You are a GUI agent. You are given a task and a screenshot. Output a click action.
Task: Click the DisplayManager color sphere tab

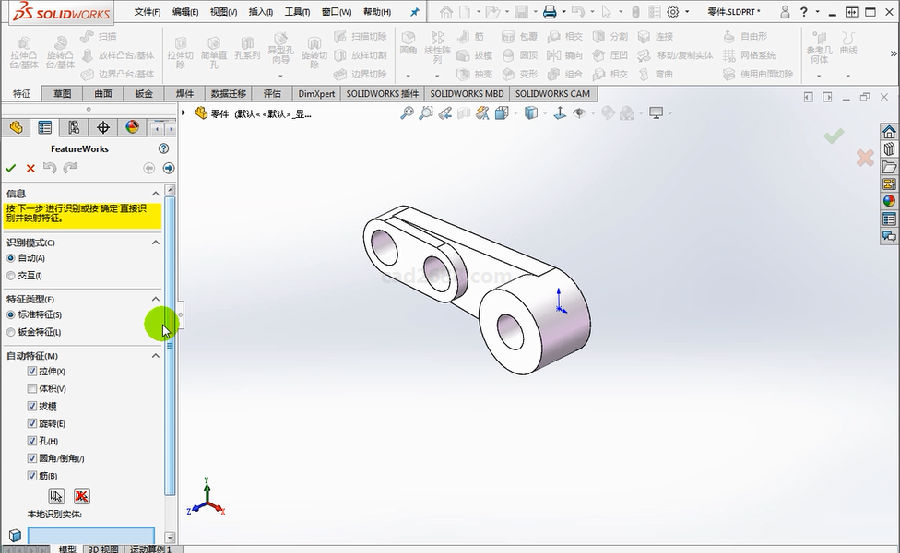(x=132, y=127)
